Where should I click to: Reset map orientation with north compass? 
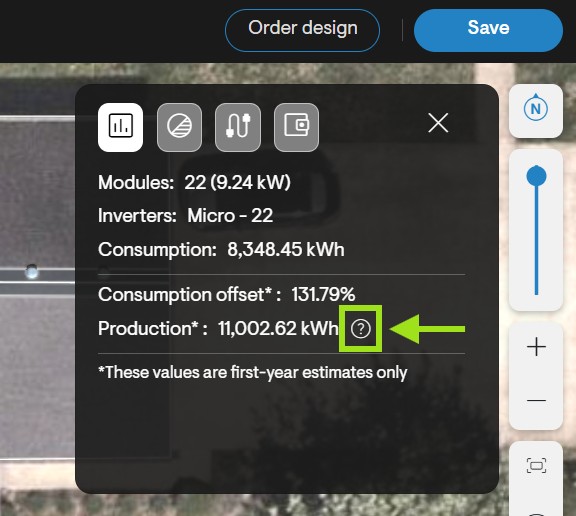tap(536, 111)
